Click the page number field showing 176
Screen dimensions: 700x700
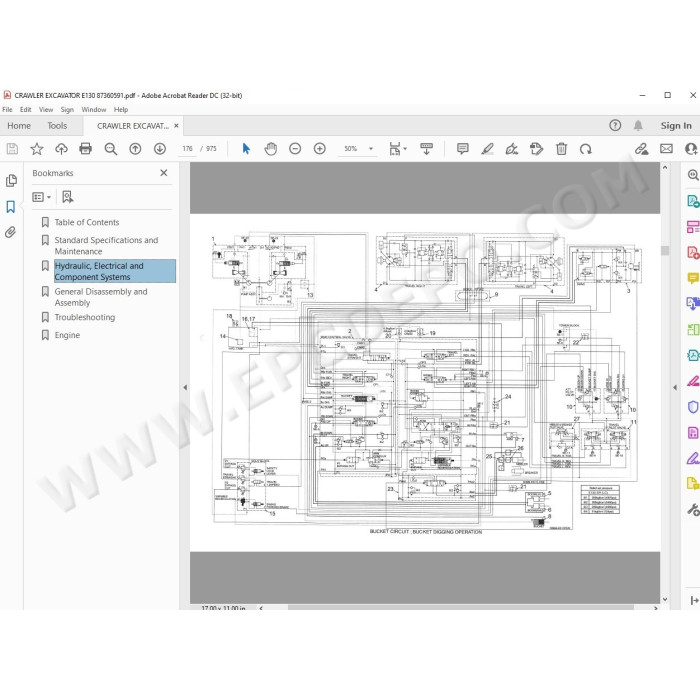point(188,149)
